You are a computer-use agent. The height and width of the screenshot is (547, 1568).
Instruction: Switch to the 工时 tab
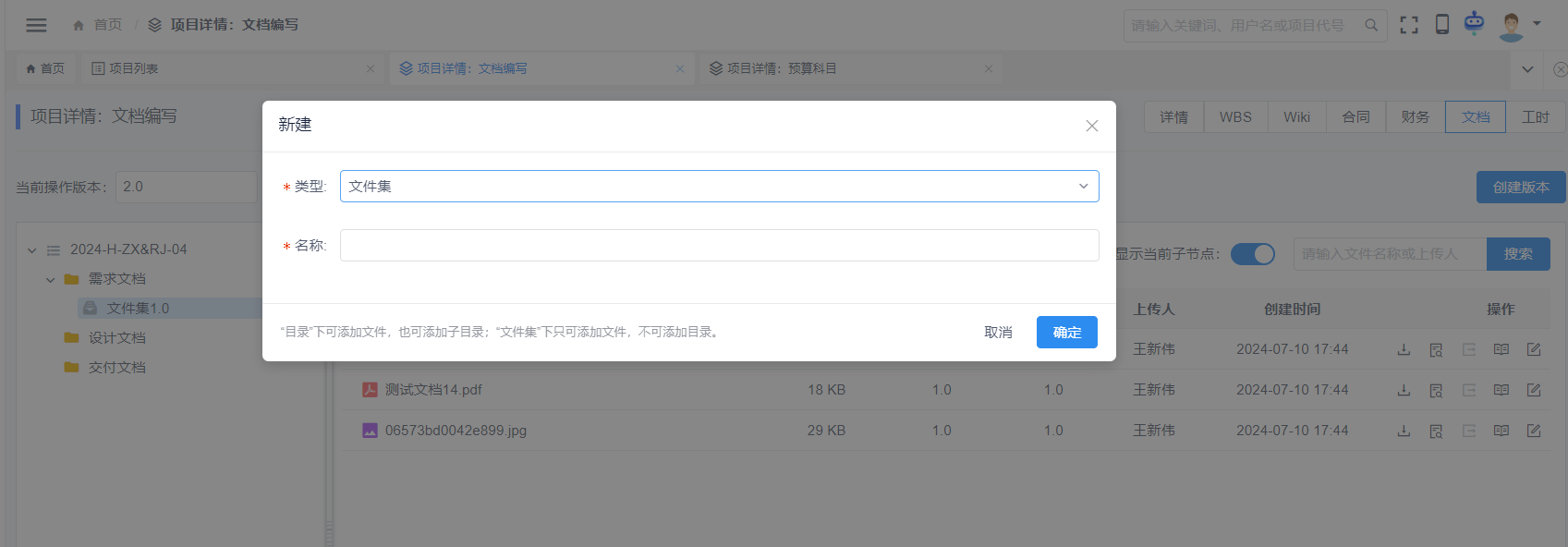coord(1536,117)
